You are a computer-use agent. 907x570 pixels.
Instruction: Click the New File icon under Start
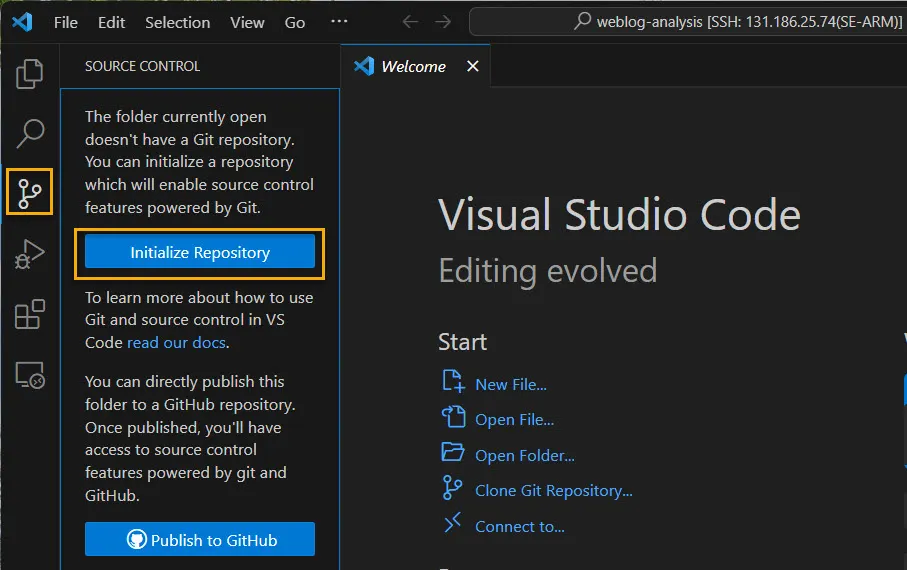[453, 382]
